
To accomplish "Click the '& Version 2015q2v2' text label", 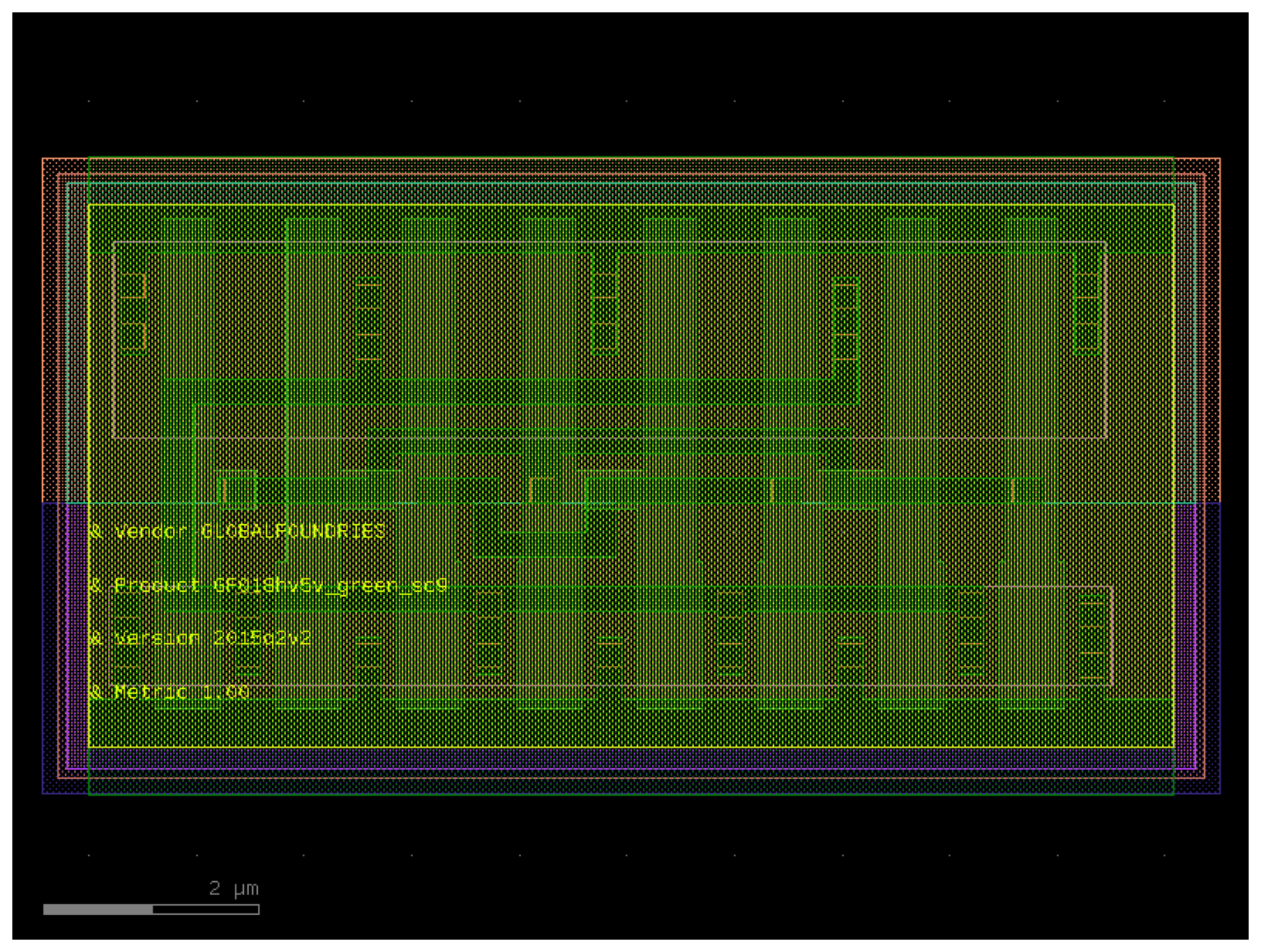I will (x=200, y=638).
